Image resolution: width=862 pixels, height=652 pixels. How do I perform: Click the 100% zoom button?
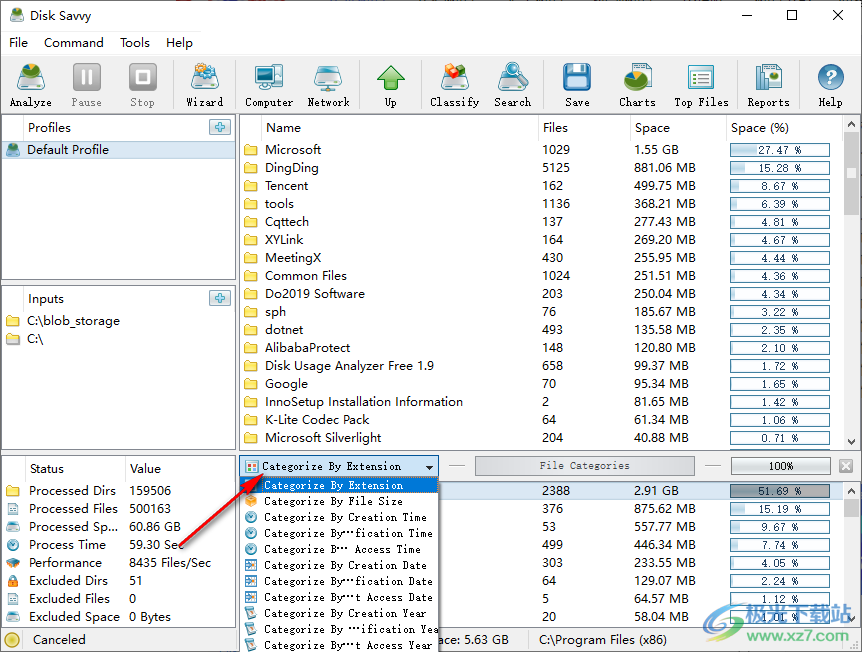(781, 466)
